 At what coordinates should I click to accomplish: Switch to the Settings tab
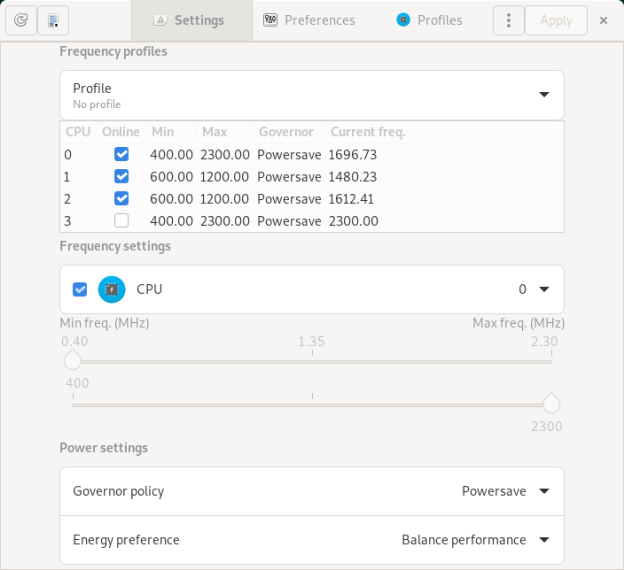[190, 20]
